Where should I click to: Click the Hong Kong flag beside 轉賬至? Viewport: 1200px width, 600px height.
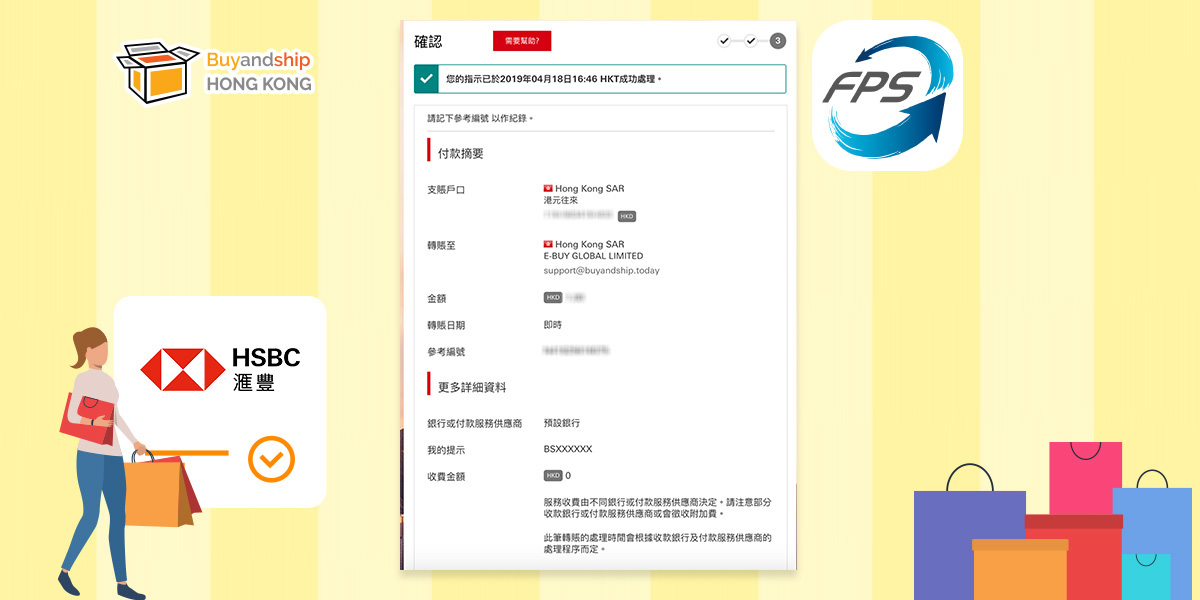[x=548, y=244]
